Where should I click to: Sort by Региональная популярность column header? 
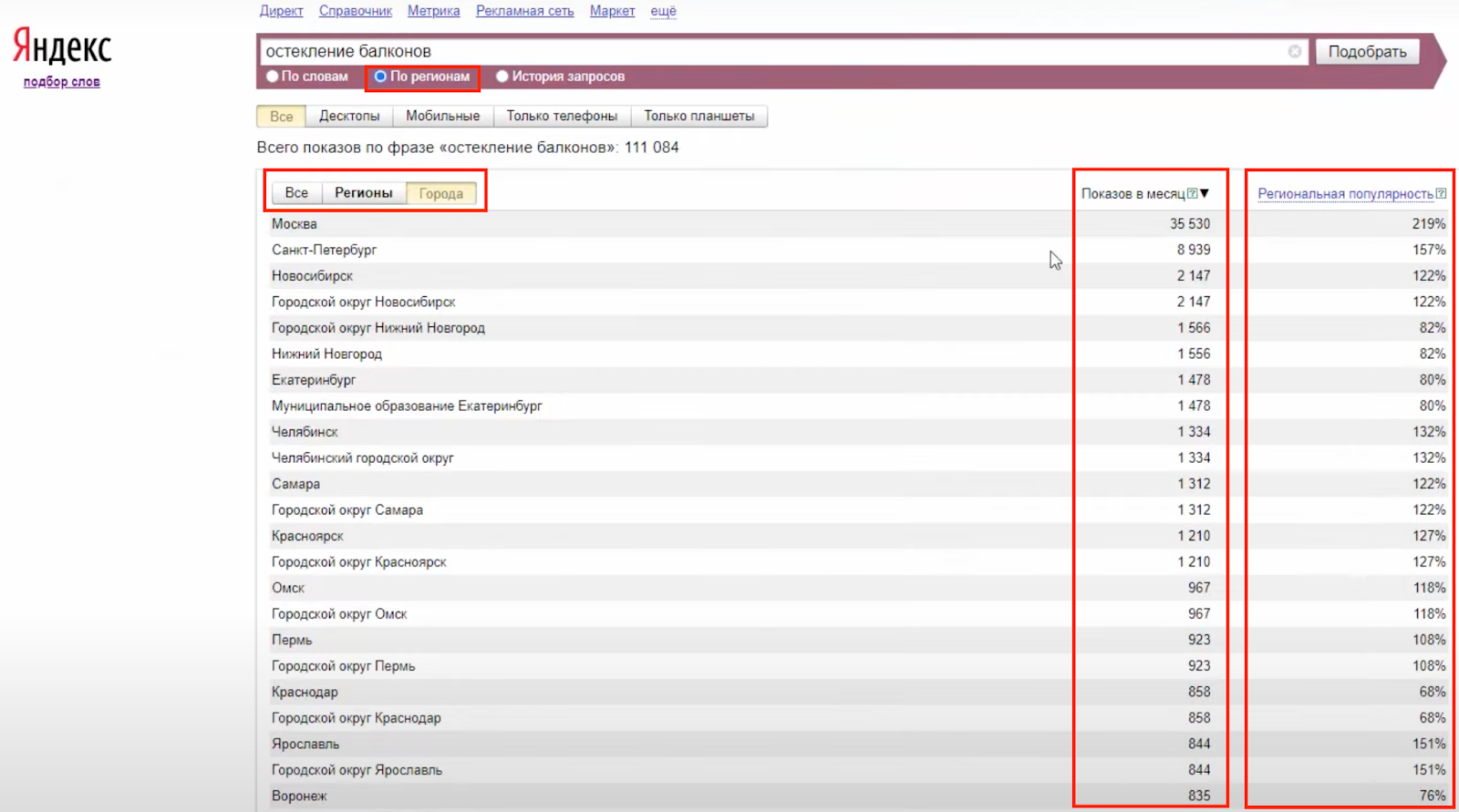click(1344, 193)
